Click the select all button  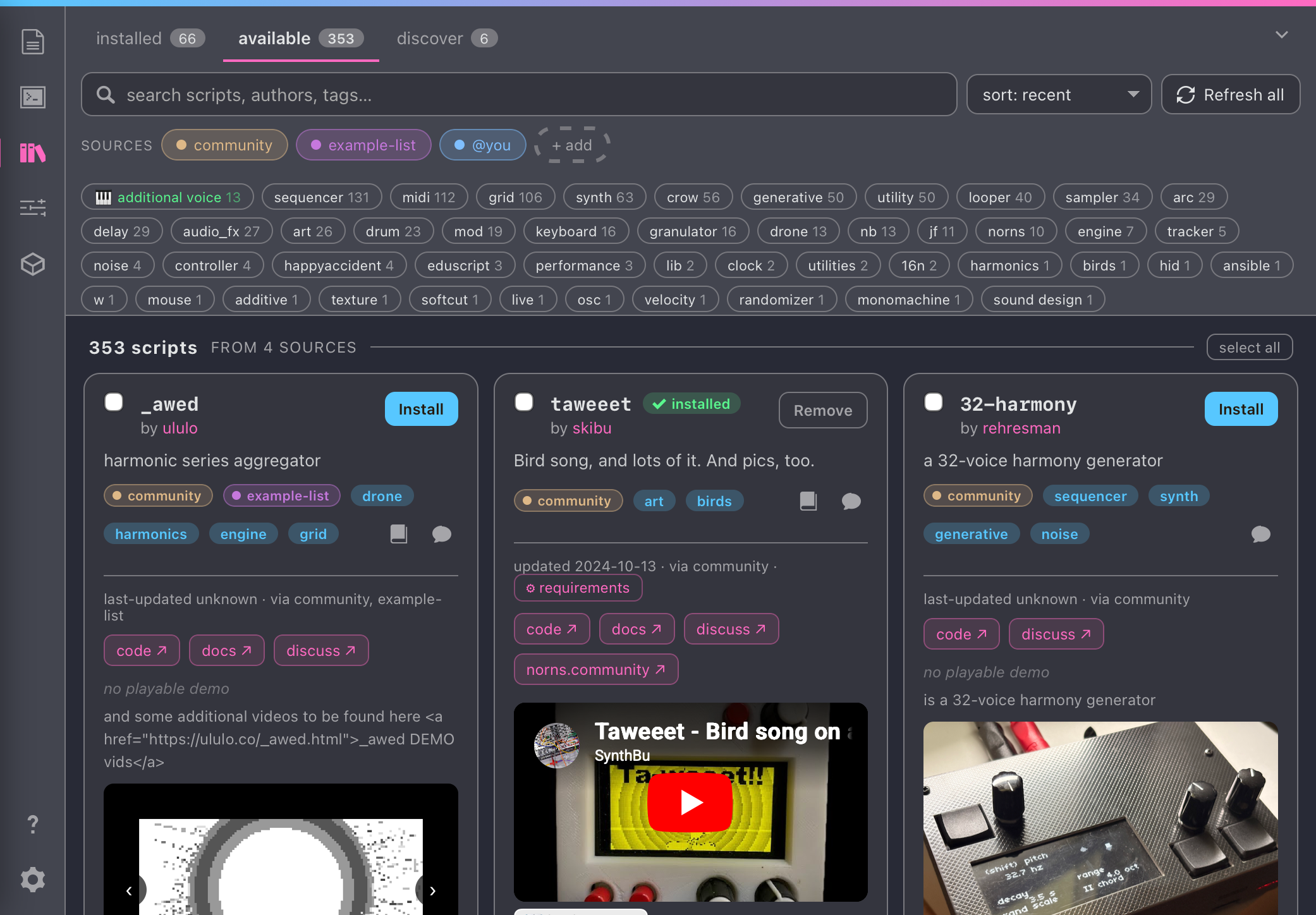[1250, 348]
